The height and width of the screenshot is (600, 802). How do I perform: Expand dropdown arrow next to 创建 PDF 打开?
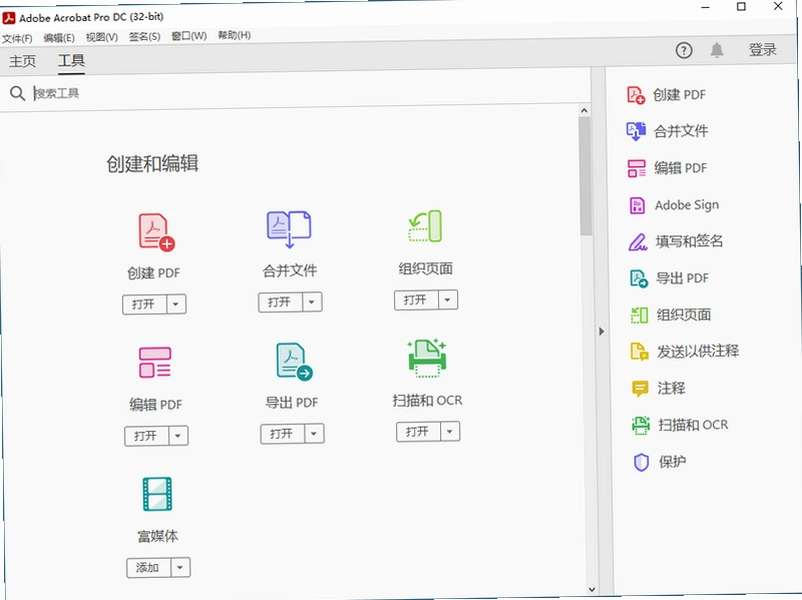pyautogui.click(x=176, y=304)
